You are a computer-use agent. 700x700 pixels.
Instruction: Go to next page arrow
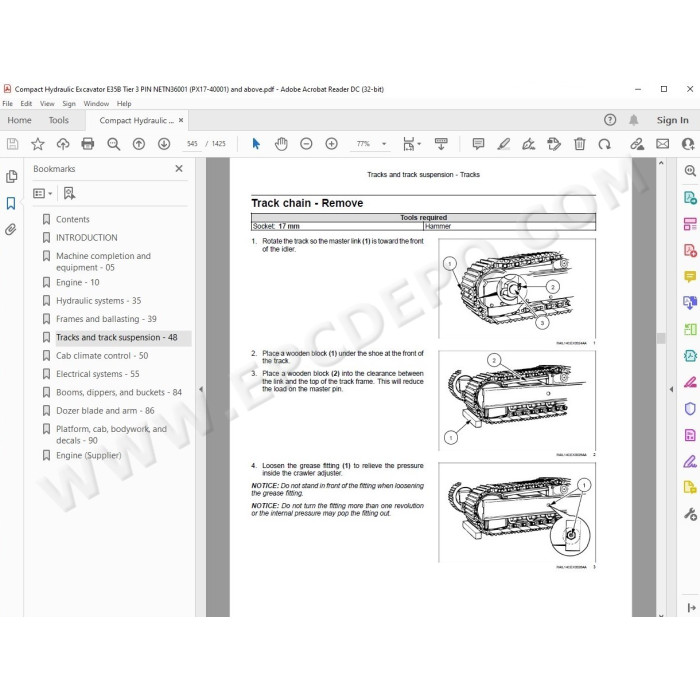point(164,144)
